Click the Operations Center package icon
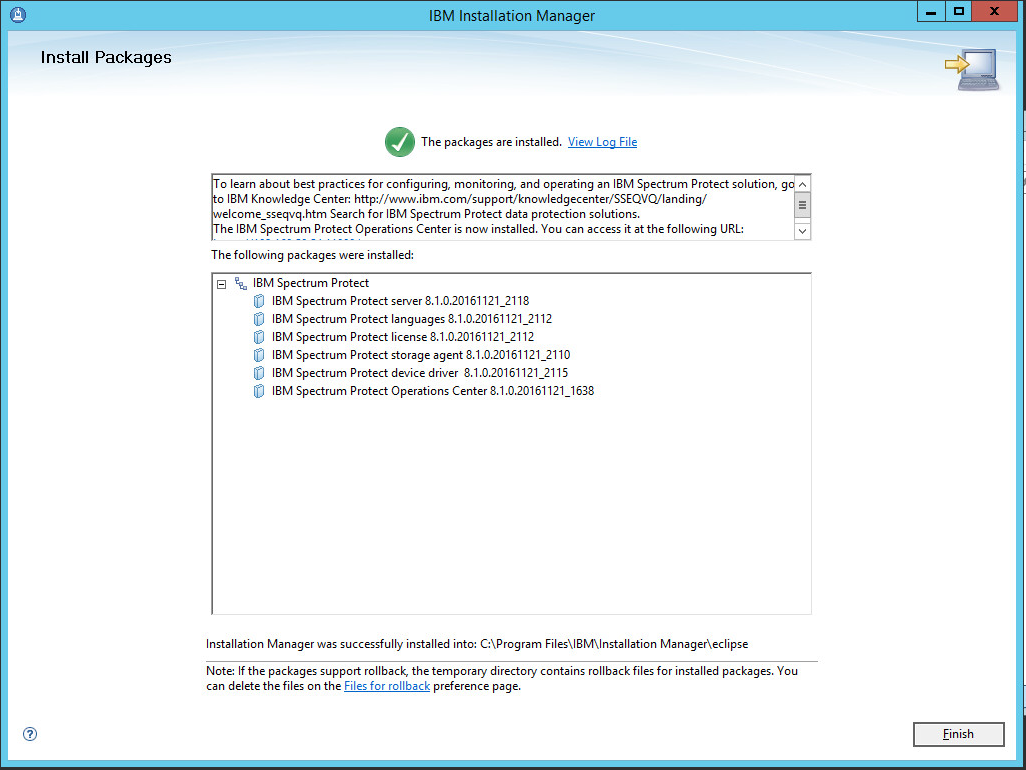The width and height of the screenshot is (1026, 770). tap(259, 391)
